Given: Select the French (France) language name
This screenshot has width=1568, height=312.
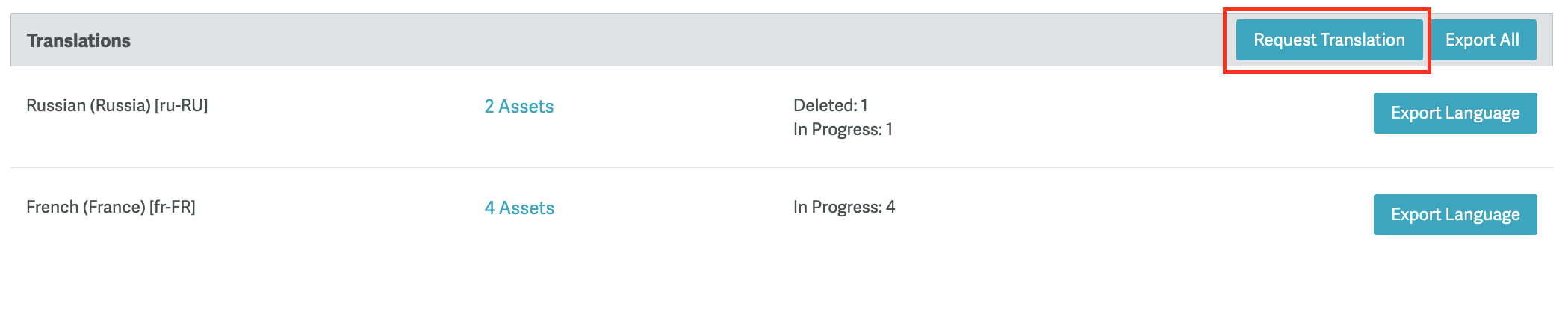Looking at the screenshot, I should coord(85,208).
